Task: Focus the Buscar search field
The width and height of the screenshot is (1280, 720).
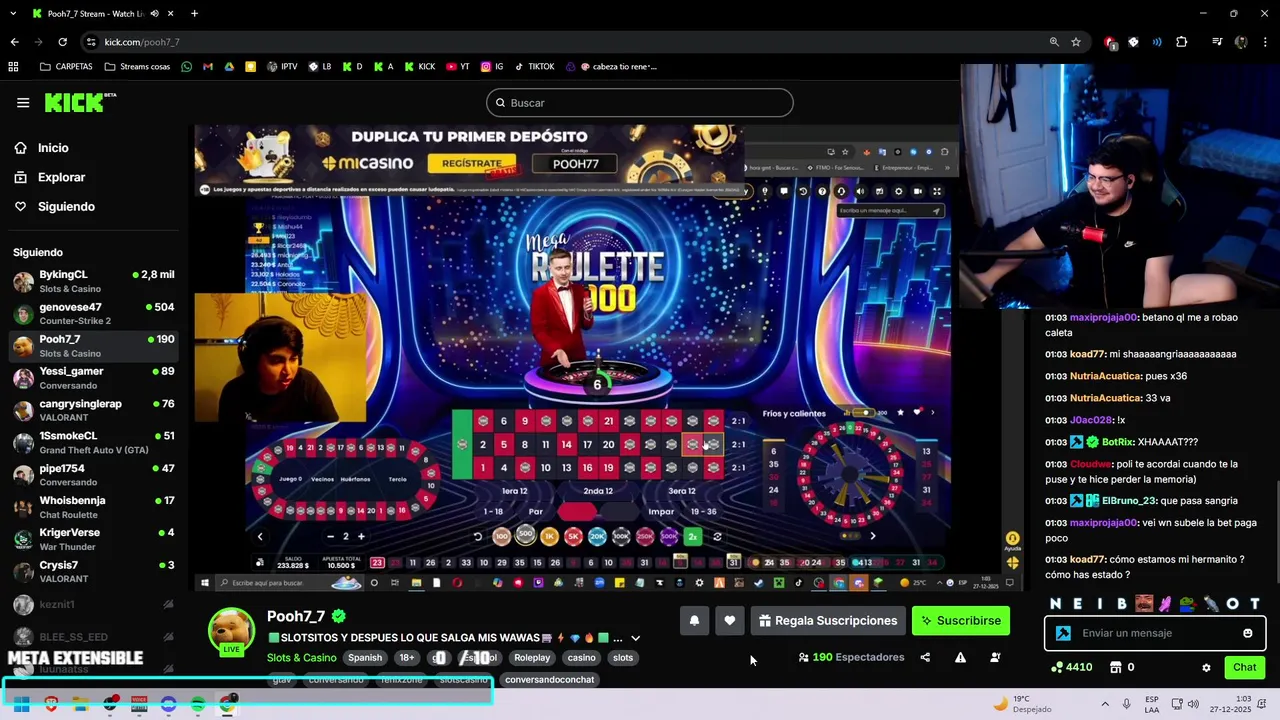Action: (x=640, y=103)
